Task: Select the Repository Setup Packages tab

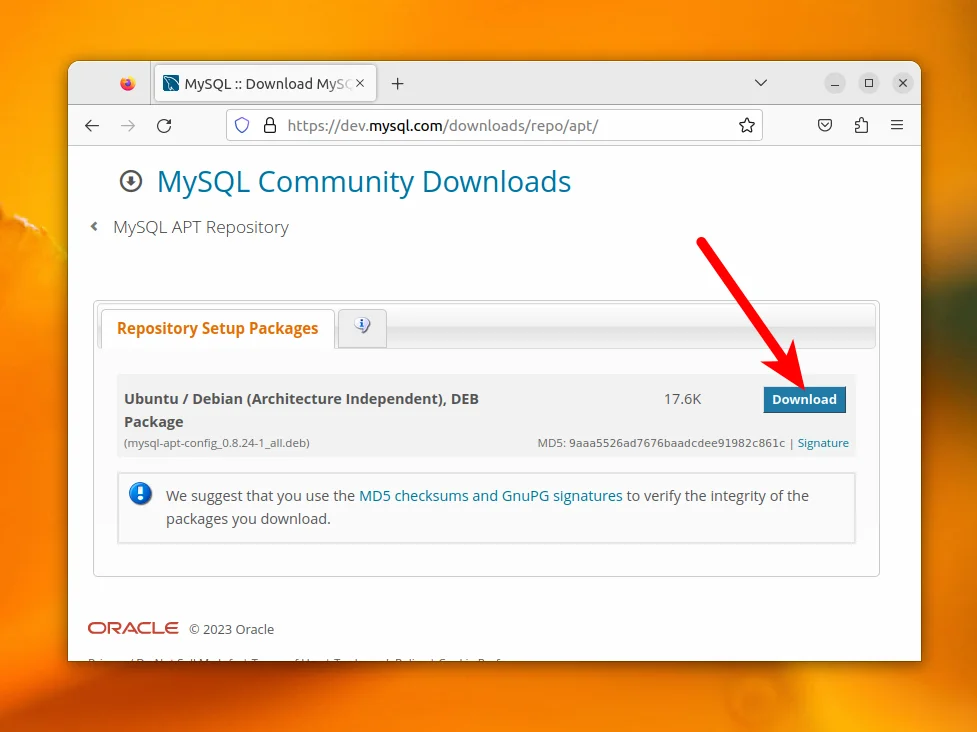Action: 216,328
